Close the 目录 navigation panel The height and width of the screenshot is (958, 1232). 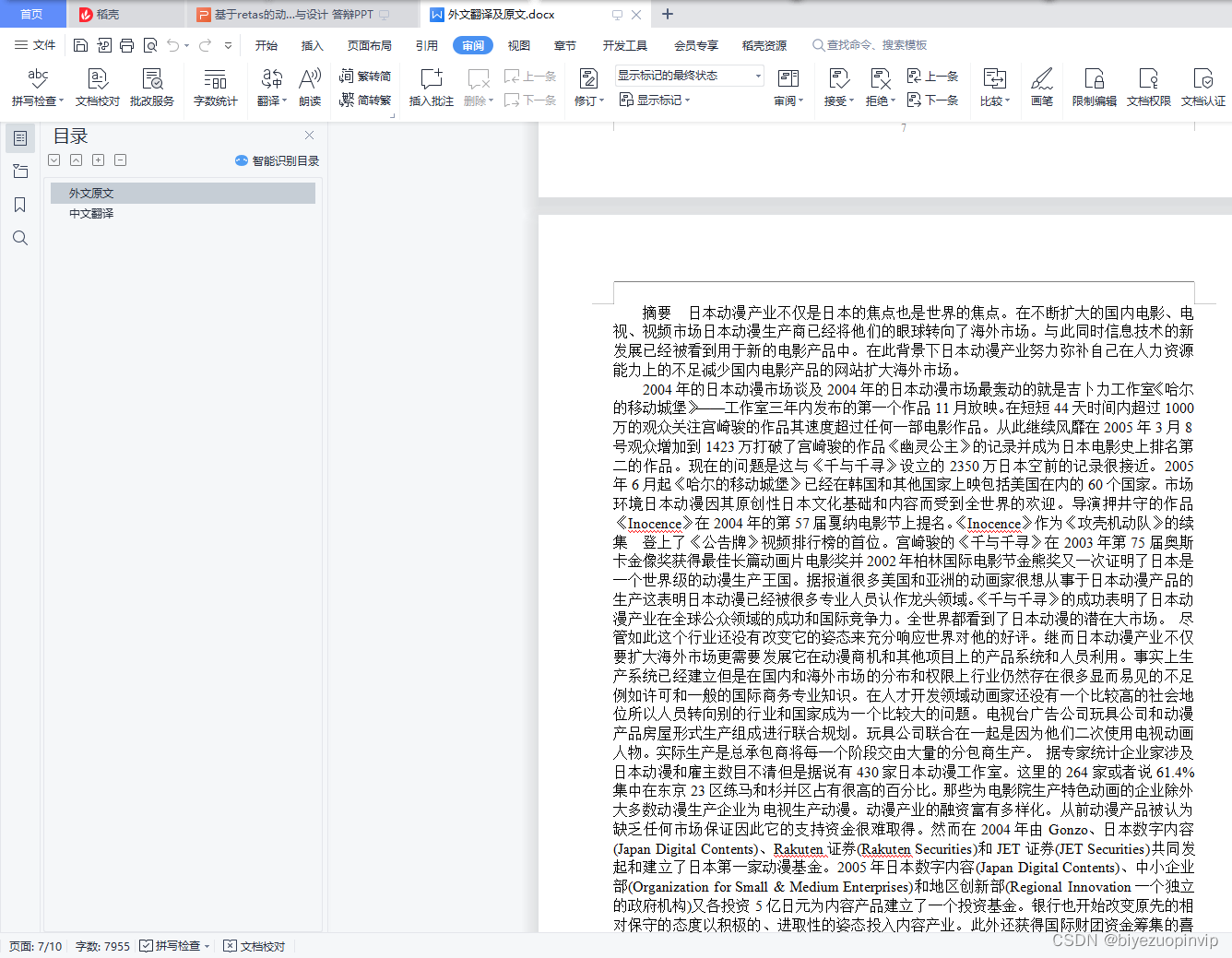pyautogui.click(x=310, y=136)
